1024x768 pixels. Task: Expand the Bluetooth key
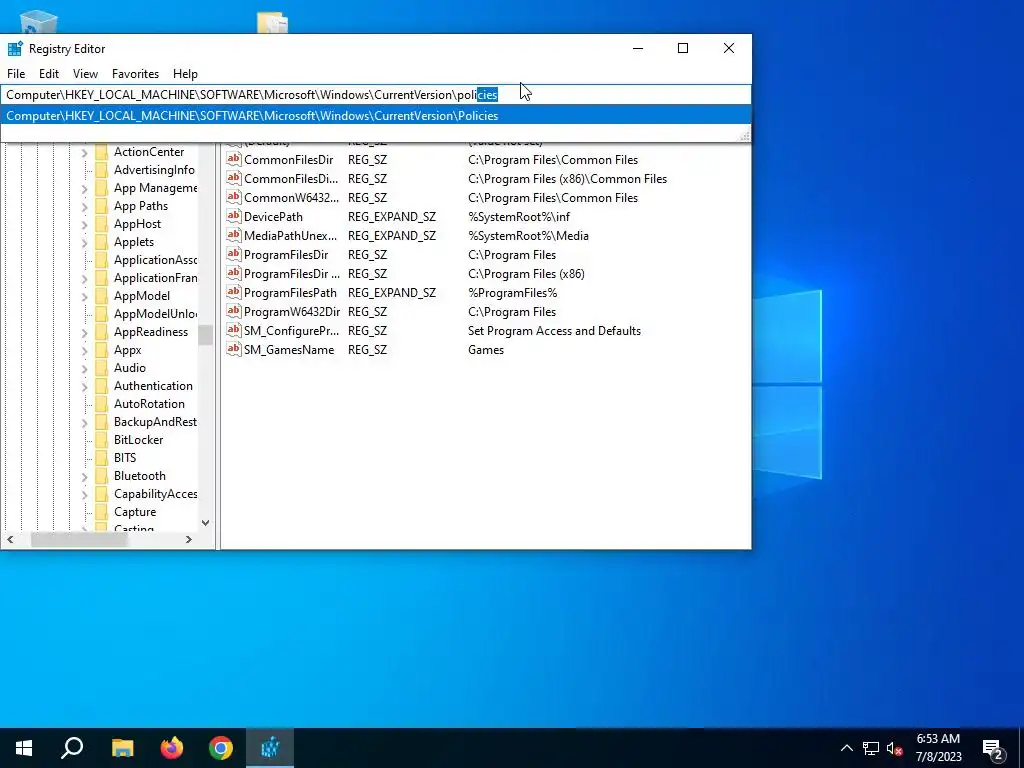84,476
